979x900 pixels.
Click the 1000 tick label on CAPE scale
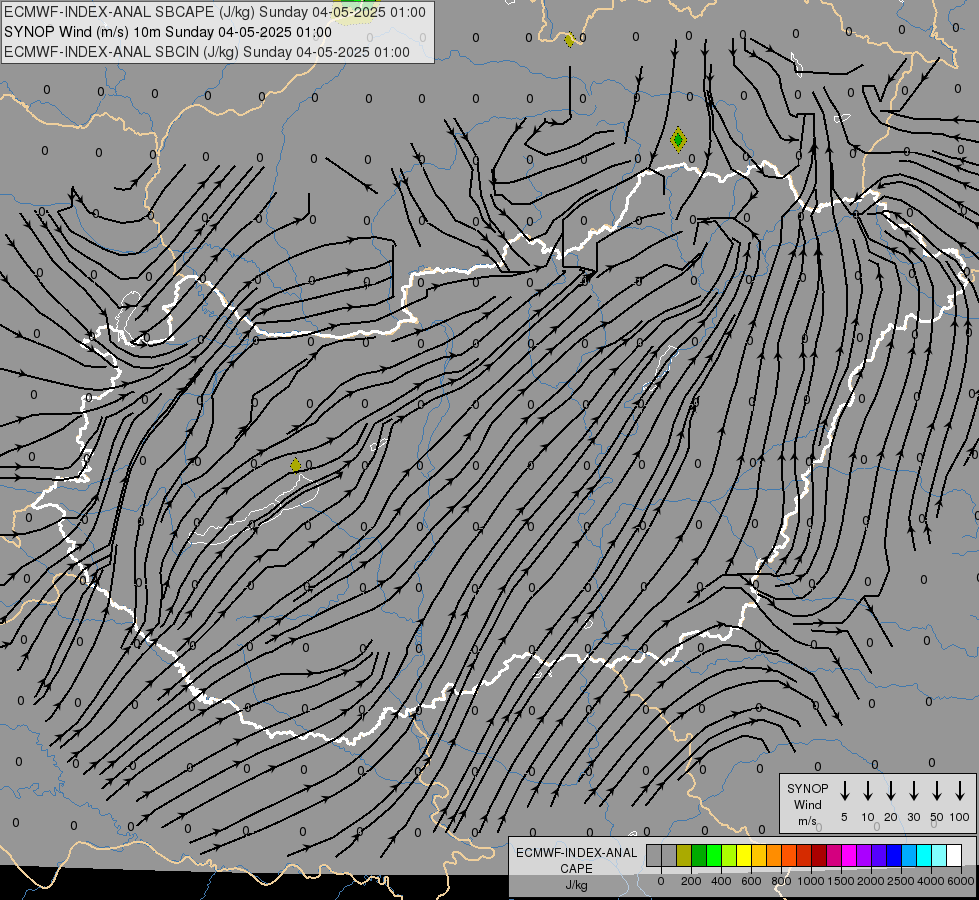click(810, 881)
